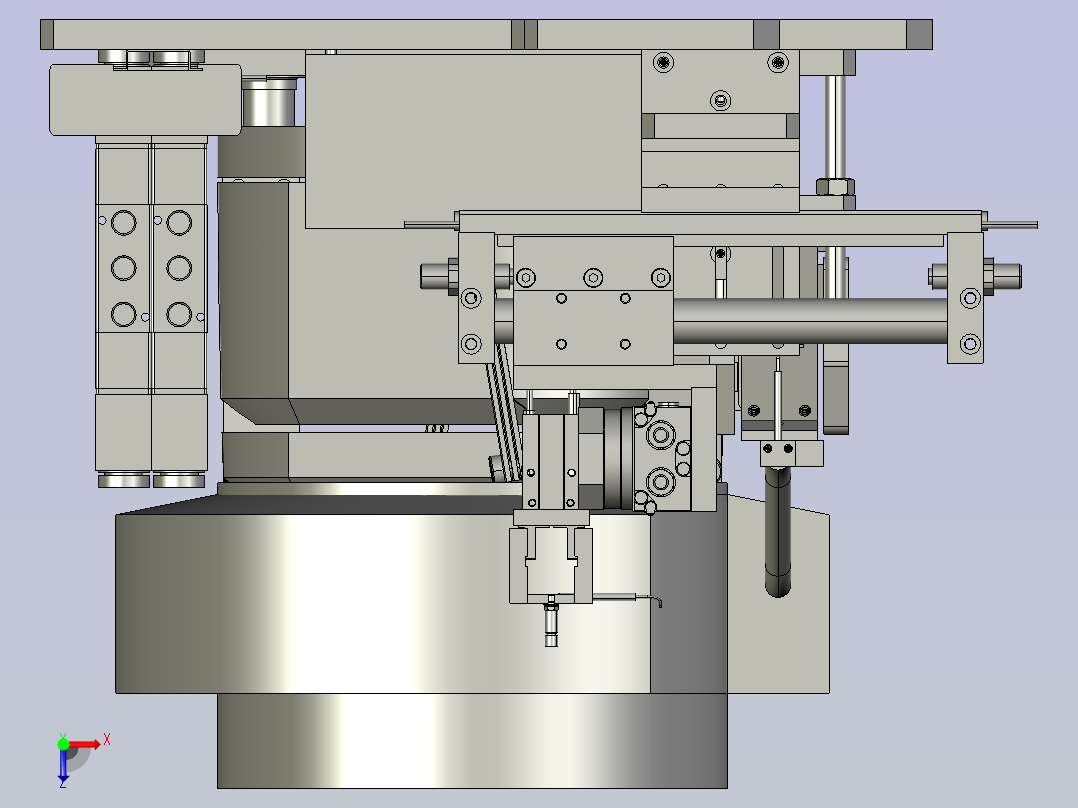Click the blue Z axis arrow of the triad

(63, 767)
